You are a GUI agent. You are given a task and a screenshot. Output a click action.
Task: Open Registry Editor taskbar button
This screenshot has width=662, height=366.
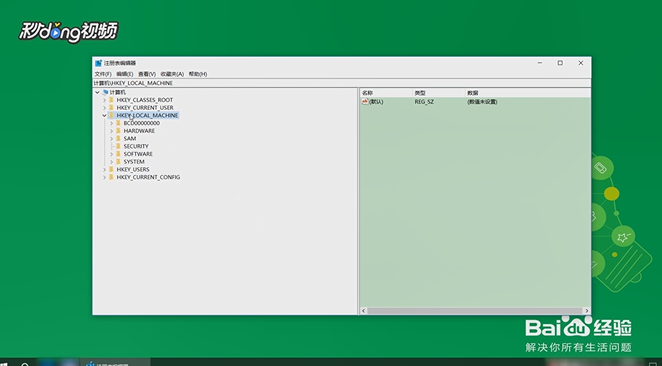pos(115,363)
